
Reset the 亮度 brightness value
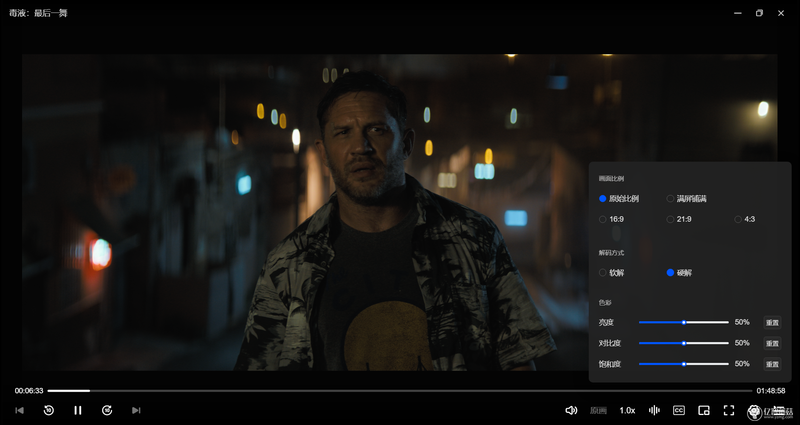tap(772, 322)
